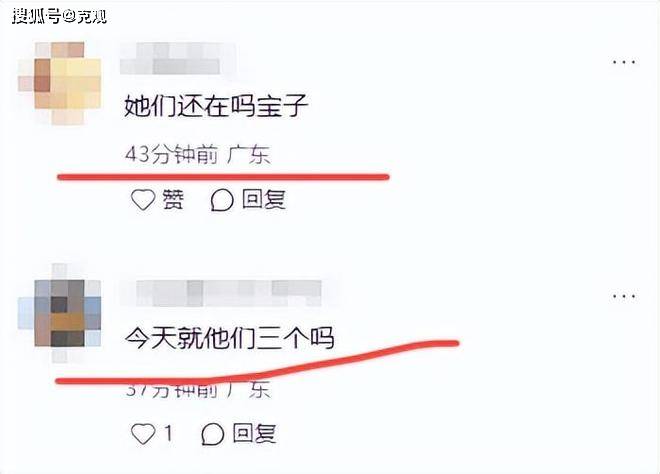
Task: Click the 43分钟前 广东 timestamp
Action: 197,155
